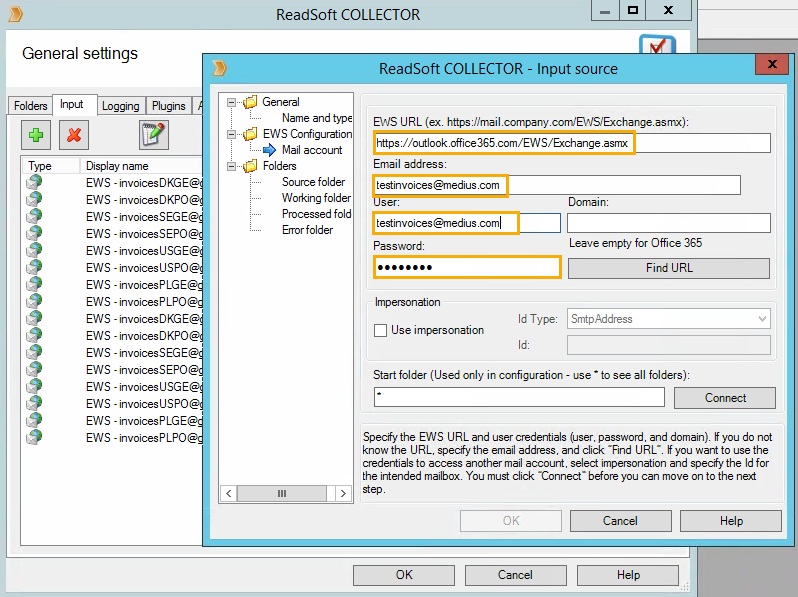Click Help in Input source dialog
Screen dimensions: 798x597
click(731, 521)
